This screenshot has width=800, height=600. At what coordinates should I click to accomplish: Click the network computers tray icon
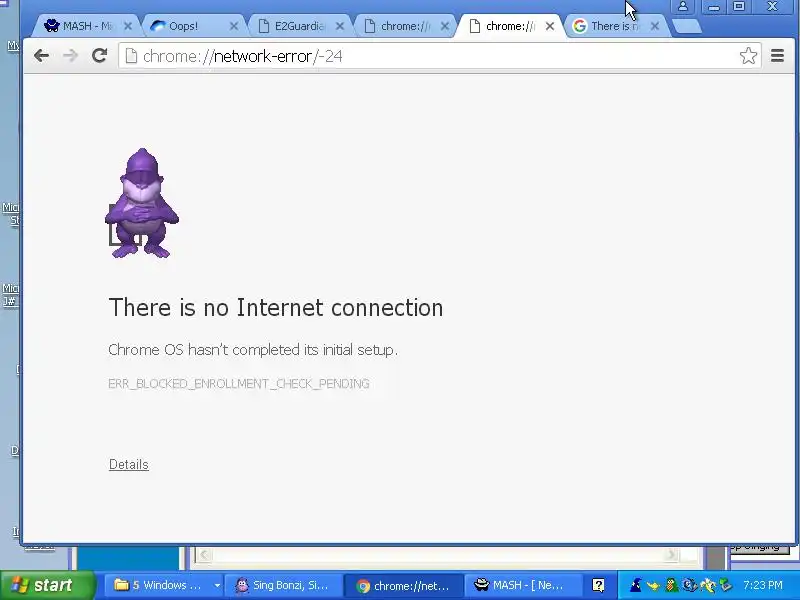tap(725, 585)
